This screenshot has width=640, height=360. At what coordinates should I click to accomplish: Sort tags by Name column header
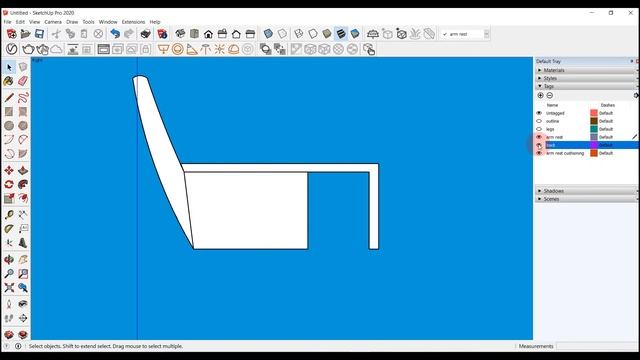552,105
